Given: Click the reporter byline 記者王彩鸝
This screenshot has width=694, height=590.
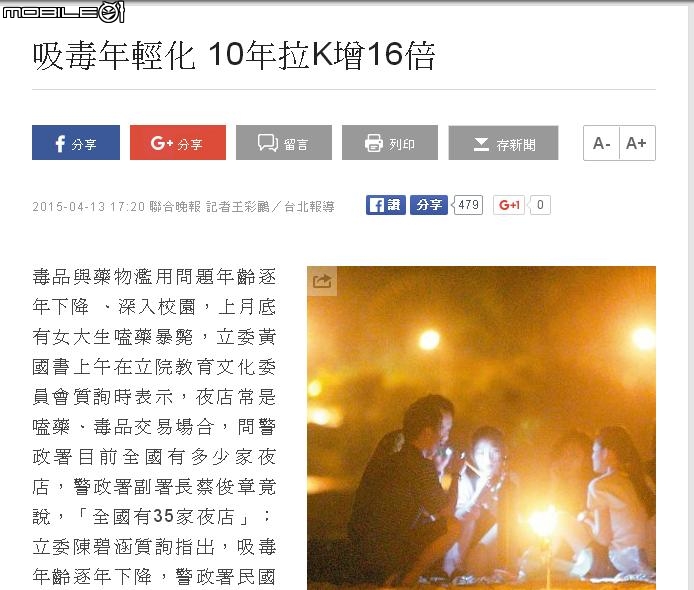Looking at the screenshot, I should (x=238, y=207).
